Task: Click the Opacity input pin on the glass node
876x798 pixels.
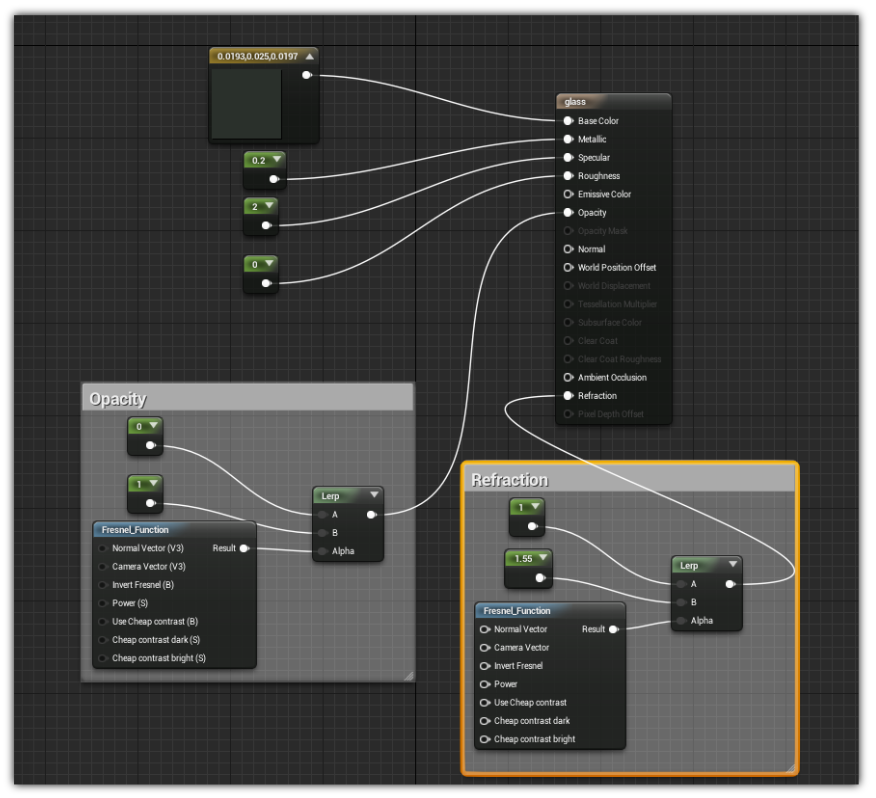Action: (566, 212)
